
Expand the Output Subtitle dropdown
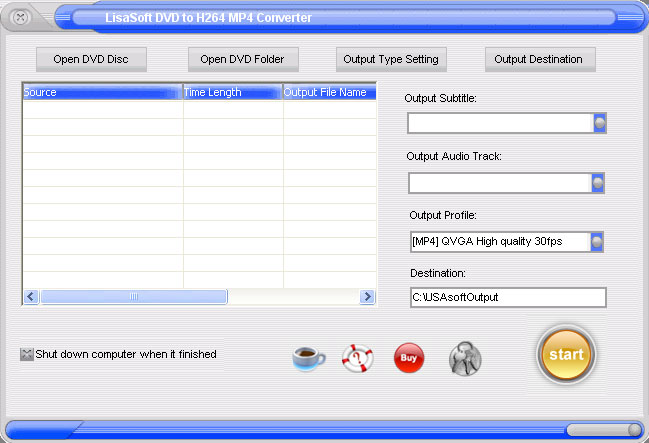pyautogui.click(x=600, y=123)
